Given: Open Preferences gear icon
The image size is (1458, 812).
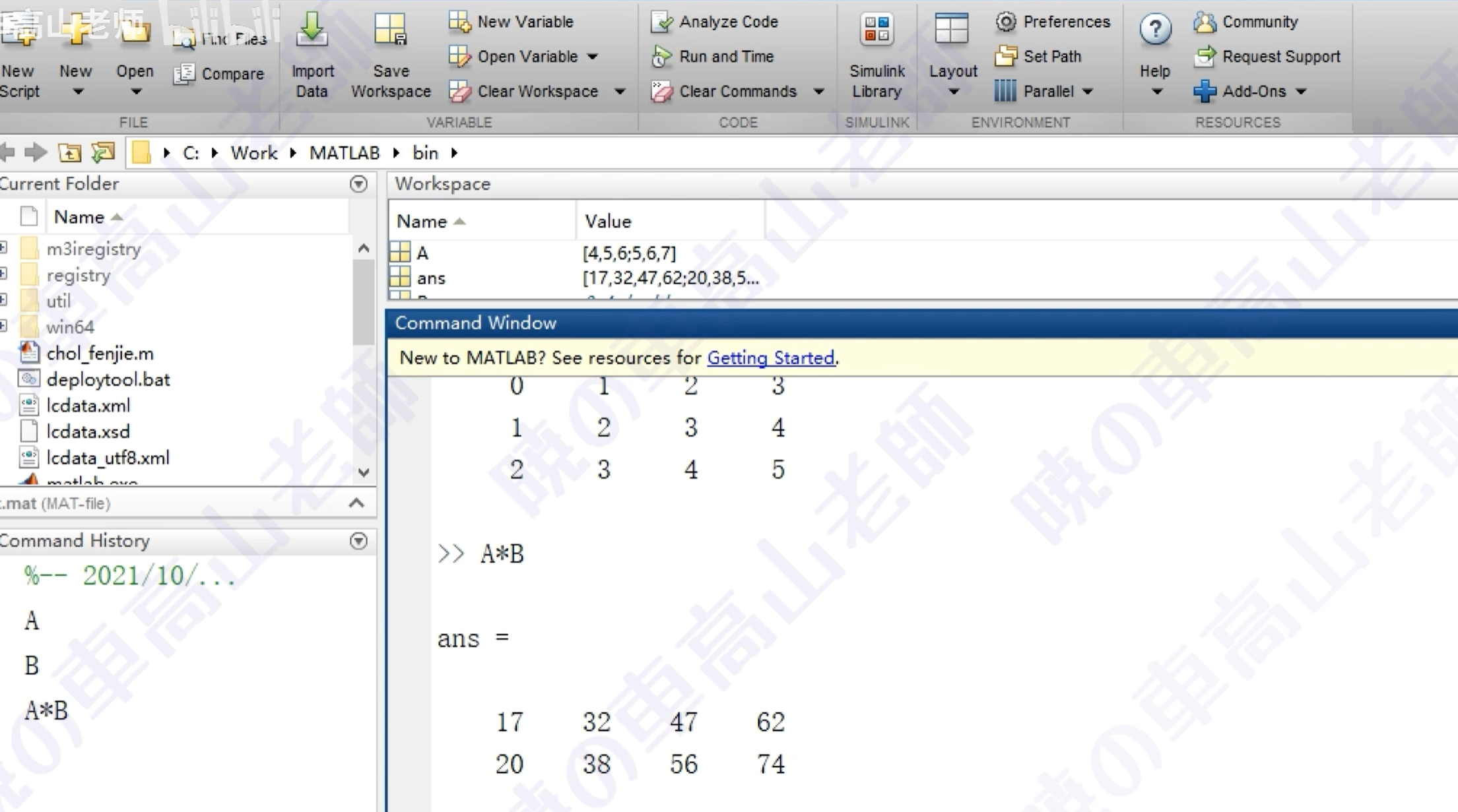Looking at the screenshot, I should click(x=1006, y=22).
